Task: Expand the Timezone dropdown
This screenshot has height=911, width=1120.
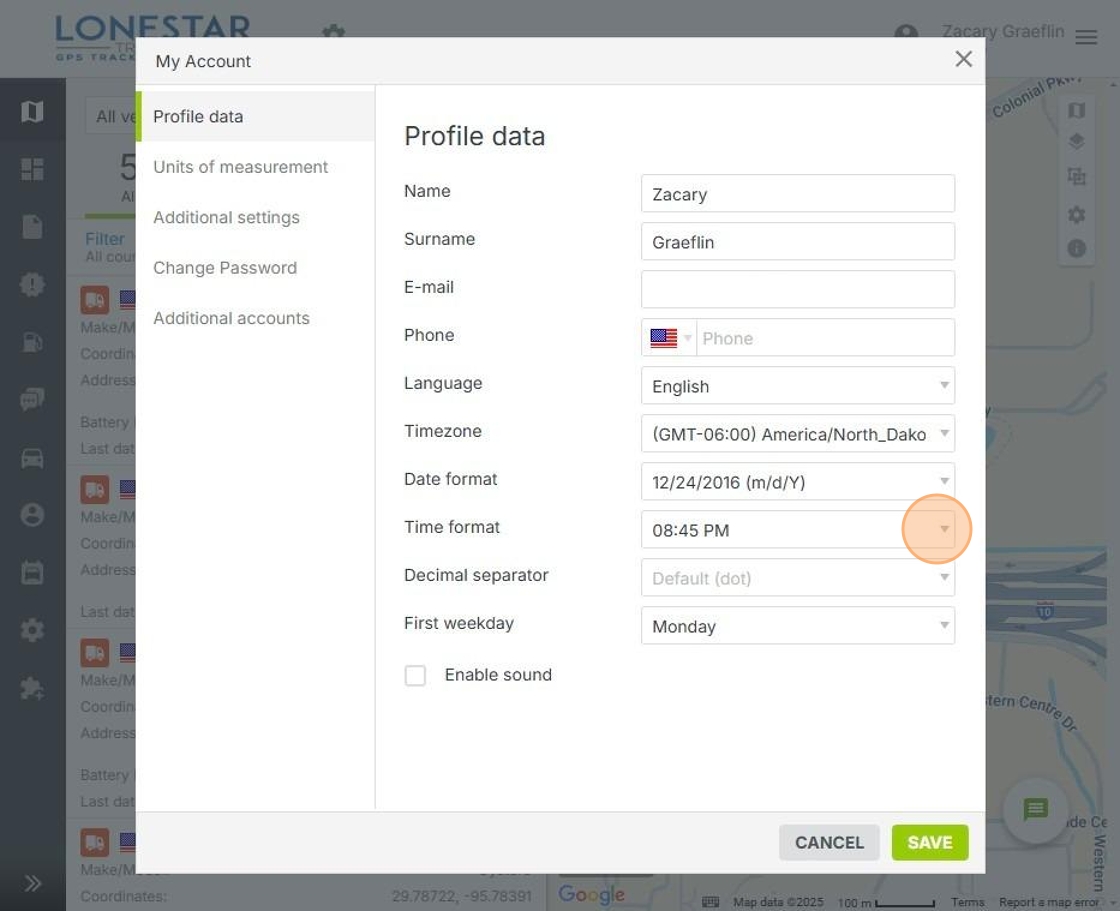Action: pos(797,434)
